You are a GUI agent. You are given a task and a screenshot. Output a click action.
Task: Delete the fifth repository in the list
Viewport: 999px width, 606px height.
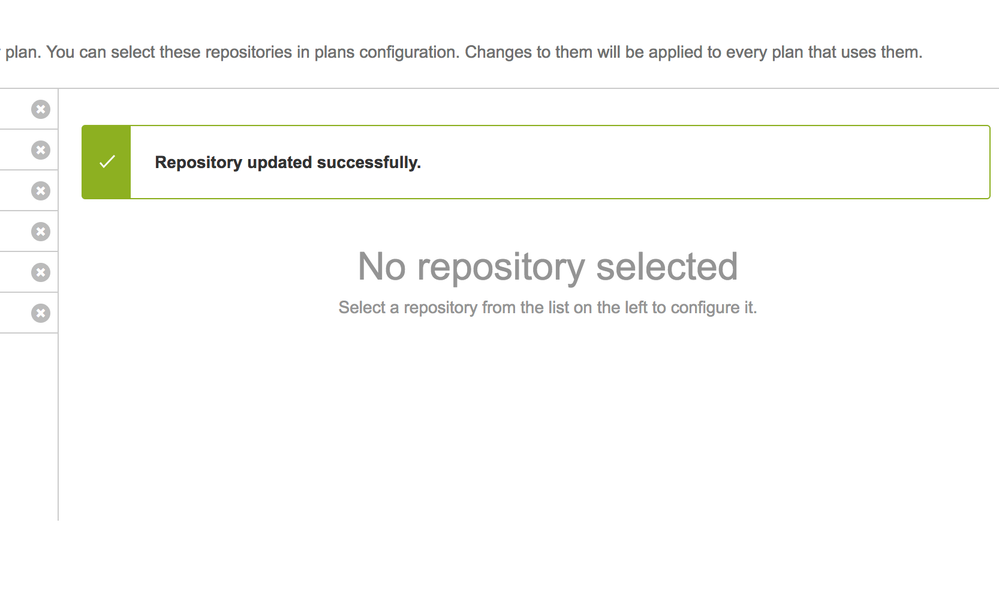tap(41, 273)
